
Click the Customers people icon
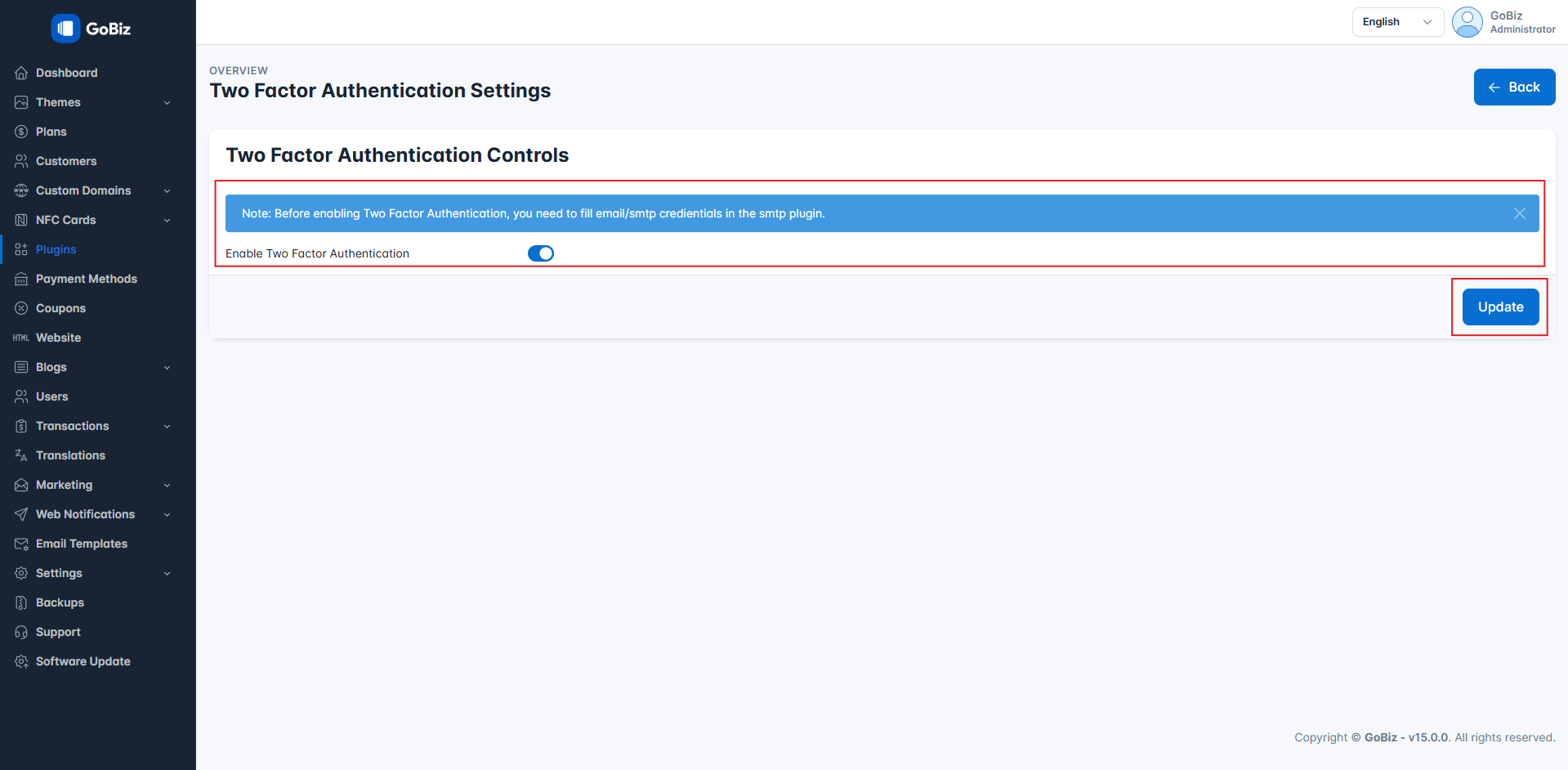21,161
